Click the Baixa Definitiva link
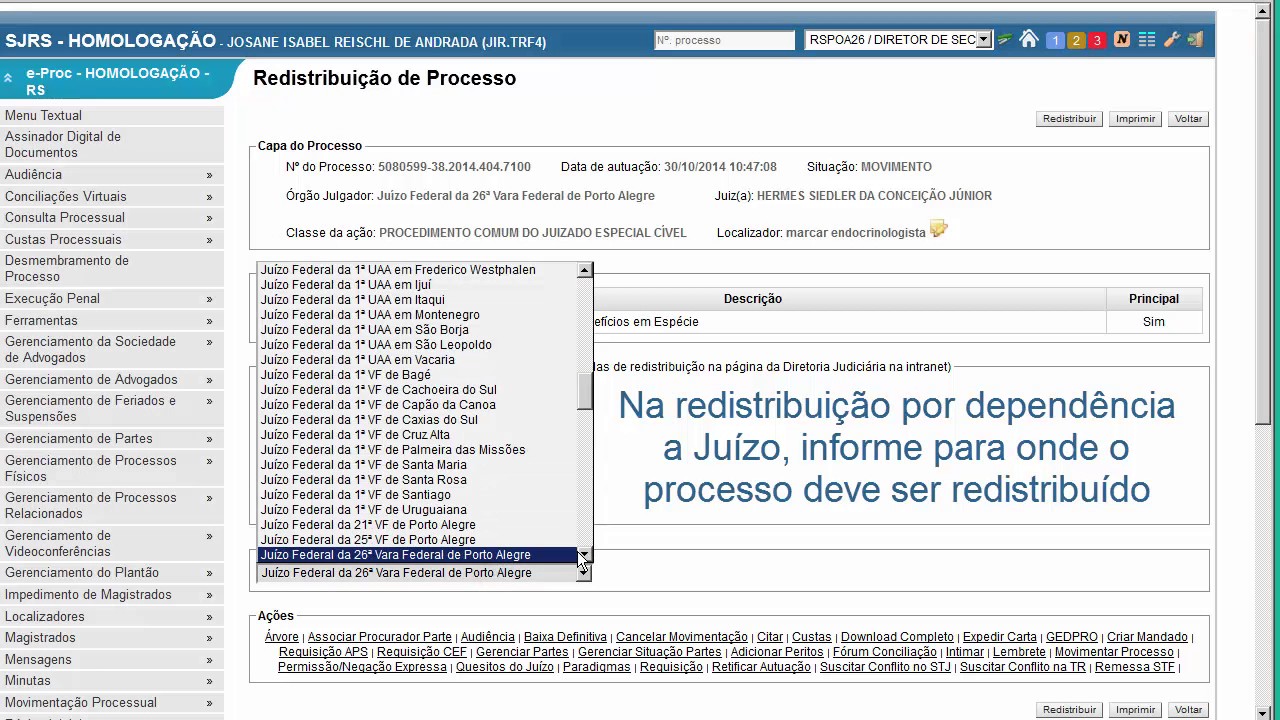The image size is (1280, 720). 565,637
